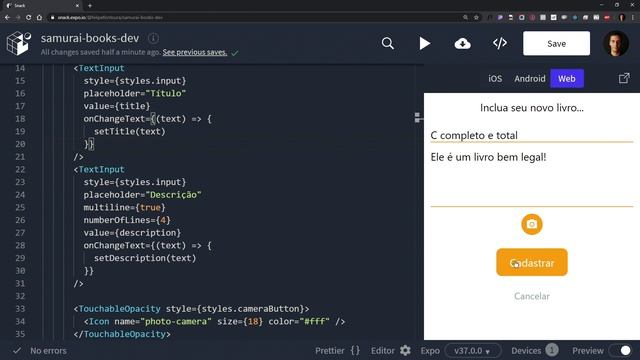Viewport: 640px width, 360px height.
Task: Click the Expo Snack cube logo
Action: pyautogui.click(x=19, y=43)
